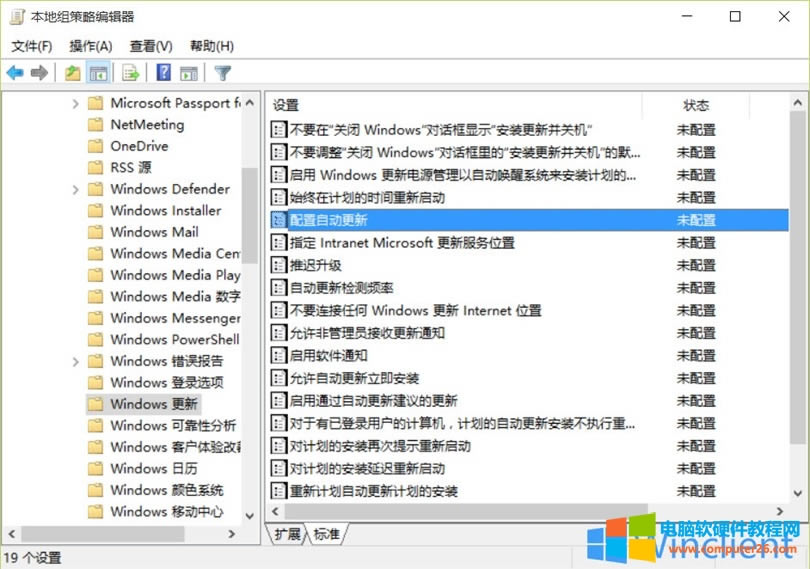Screen dimensions: 810x569
Task: Click the Export list toolbar icon
Action: (x=131, y=73)
